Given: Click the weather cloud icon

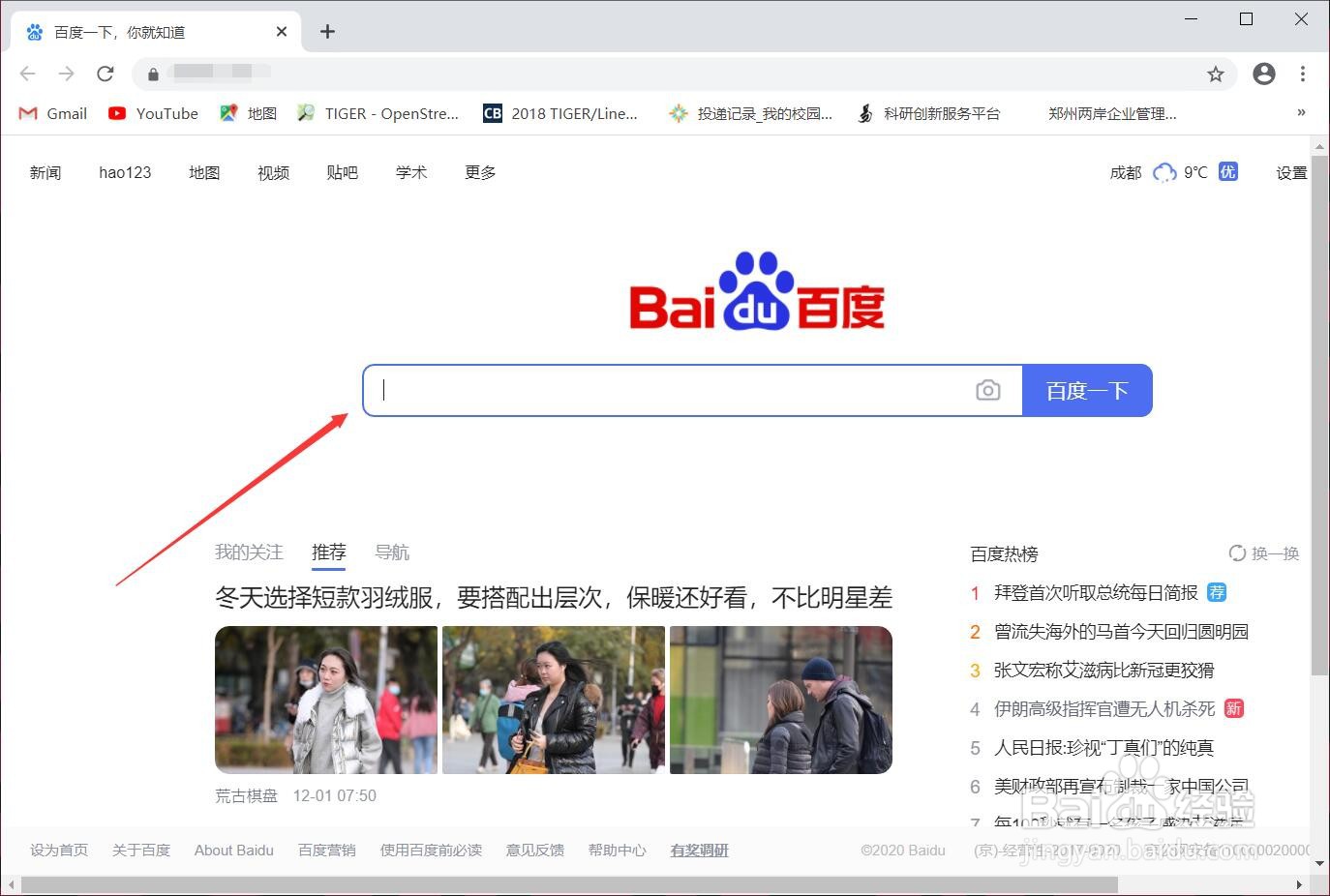Looking at the screenshot, I should (1164, 173).
